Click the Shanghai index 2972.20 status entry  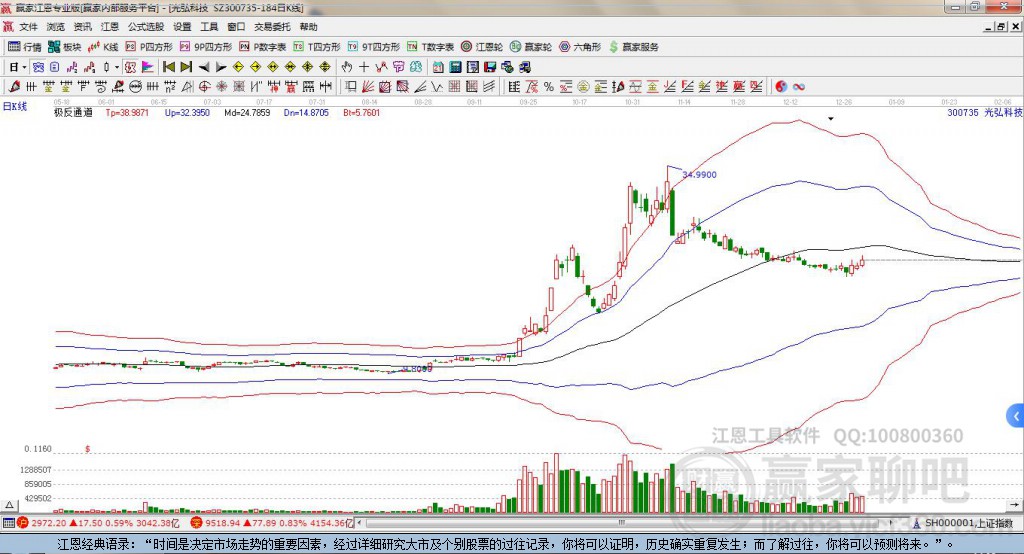[x=98, y=523]
